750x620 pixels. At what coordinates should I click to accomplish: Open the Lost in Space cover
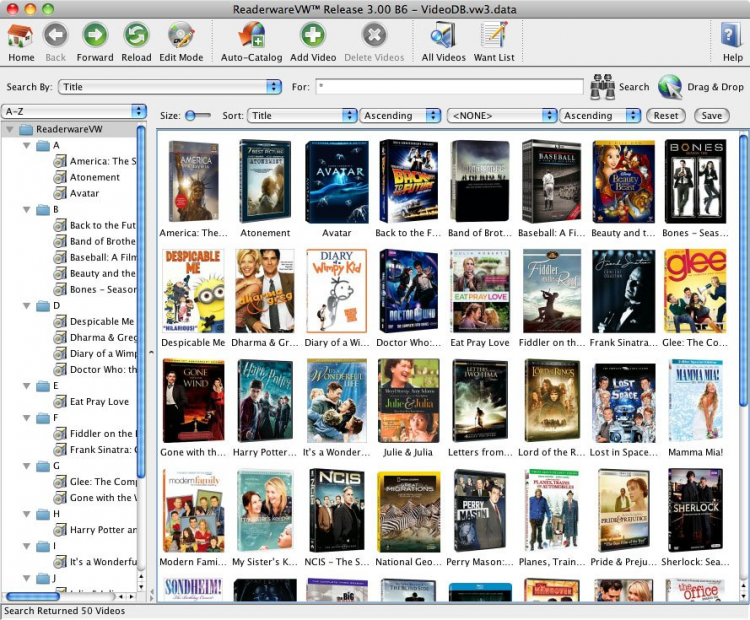624,402
